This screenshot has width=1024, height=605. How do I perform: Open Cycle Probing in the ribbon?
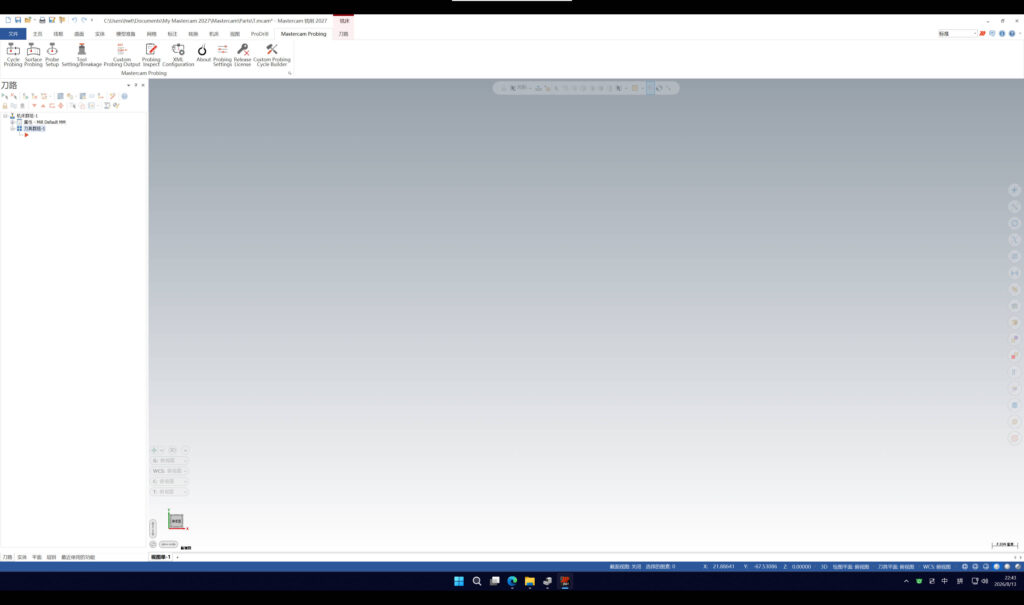12,55
